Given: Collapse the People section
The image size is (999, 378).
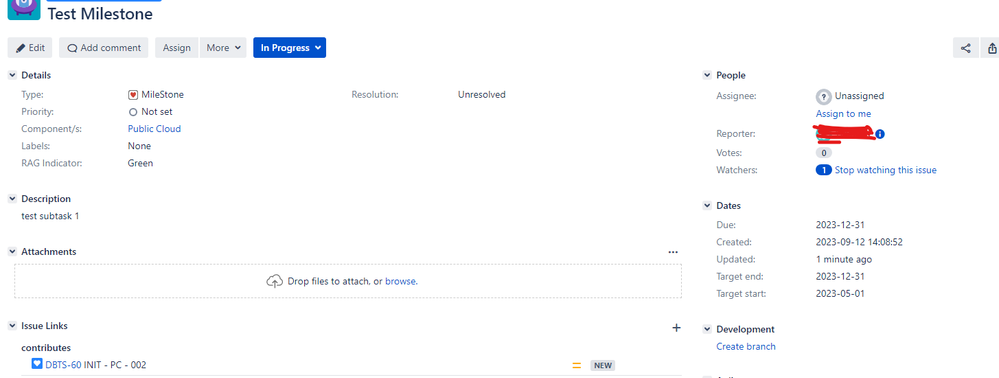Looking at the screenshot, I should pos(707,75).
